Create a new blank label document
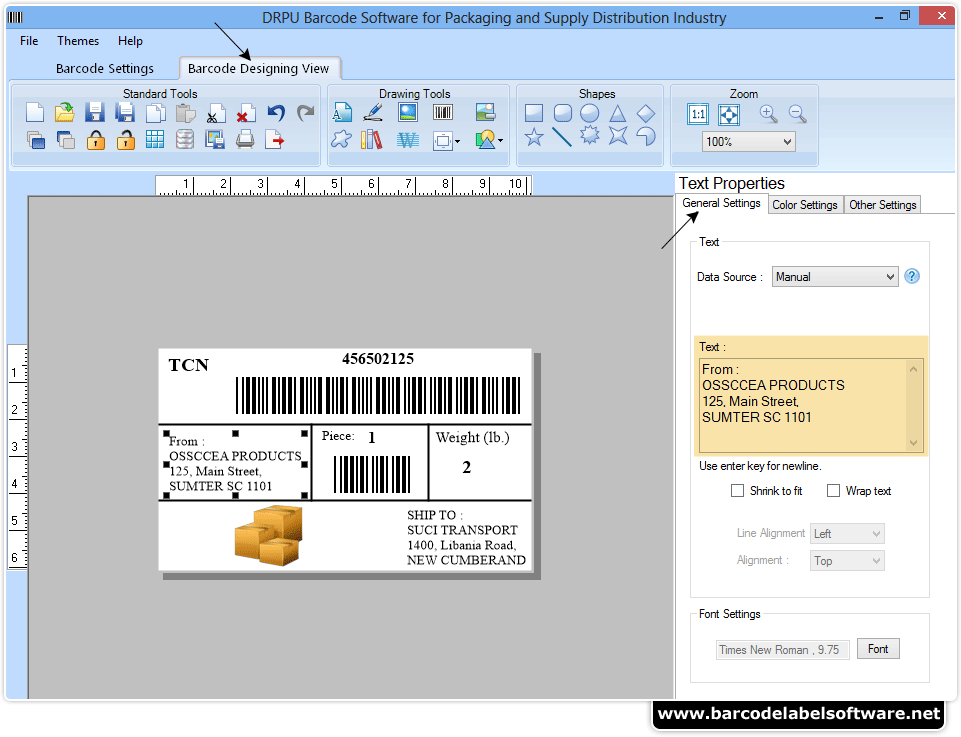Image resolution: width=961 pixels, height=737 pixels. tap(35, 113)
